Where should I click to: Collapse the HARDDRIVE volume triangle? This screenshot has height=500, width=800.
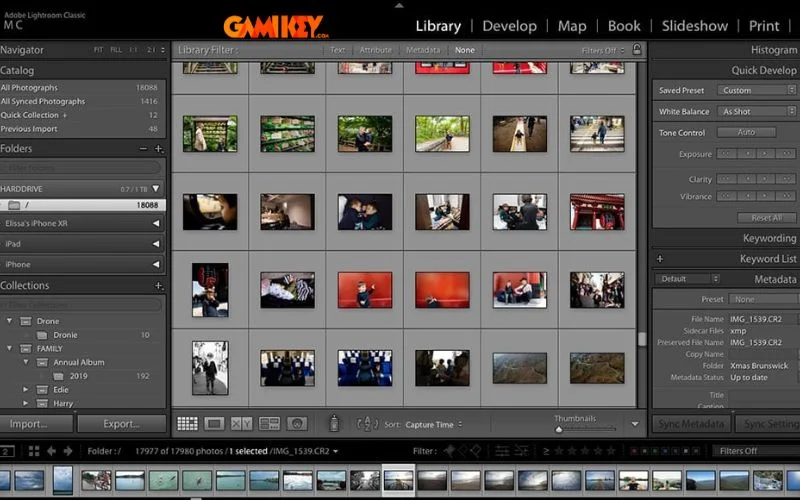[156, 189]
